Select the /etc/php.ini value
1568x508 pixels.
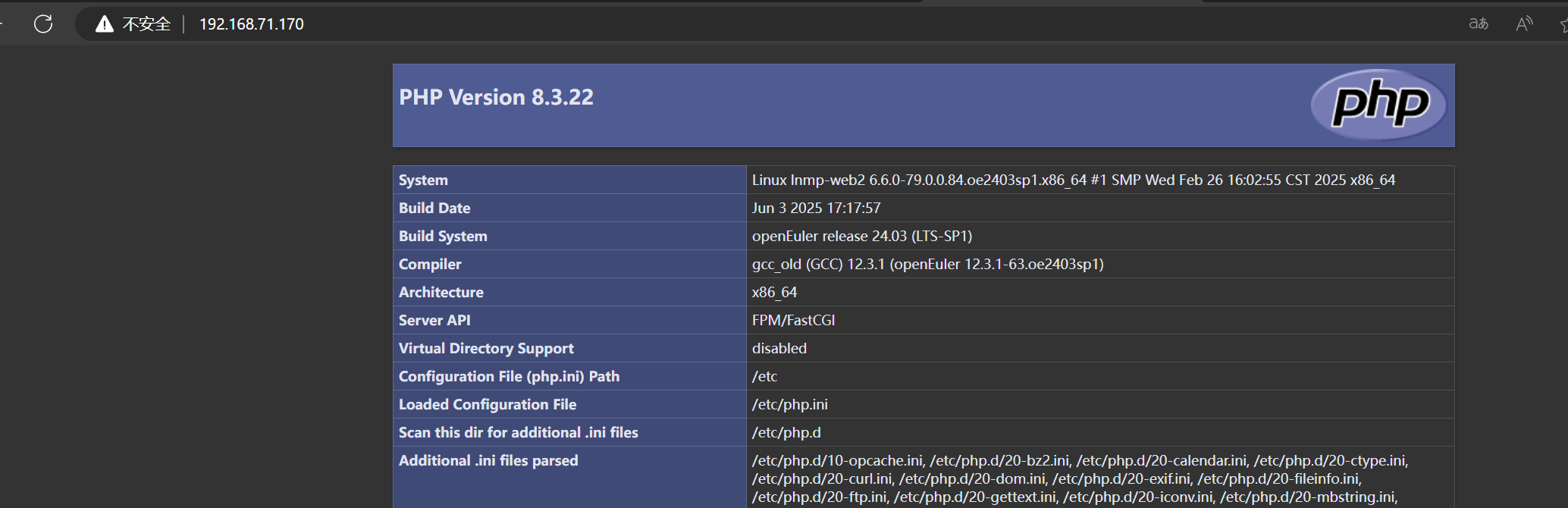click(790, 404)
